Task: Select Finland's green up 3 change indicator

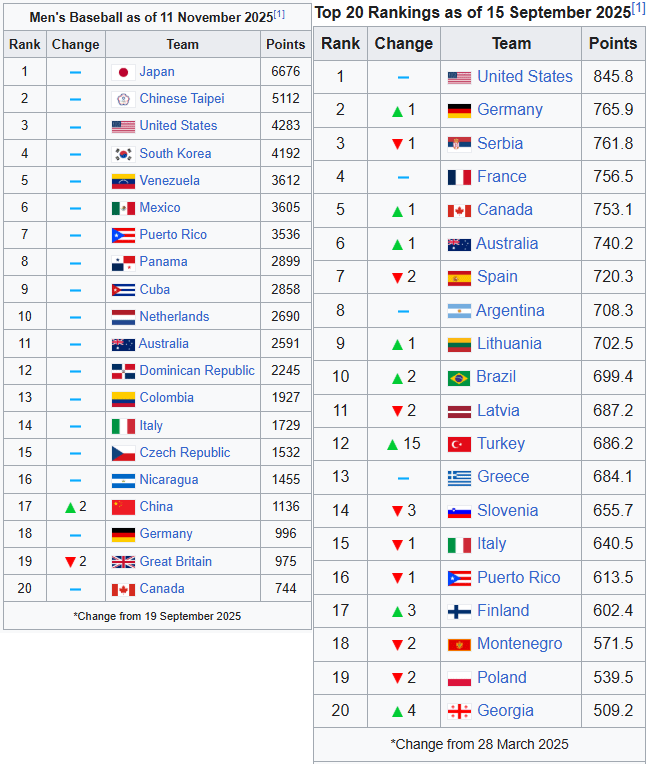Action: point(404,611)
